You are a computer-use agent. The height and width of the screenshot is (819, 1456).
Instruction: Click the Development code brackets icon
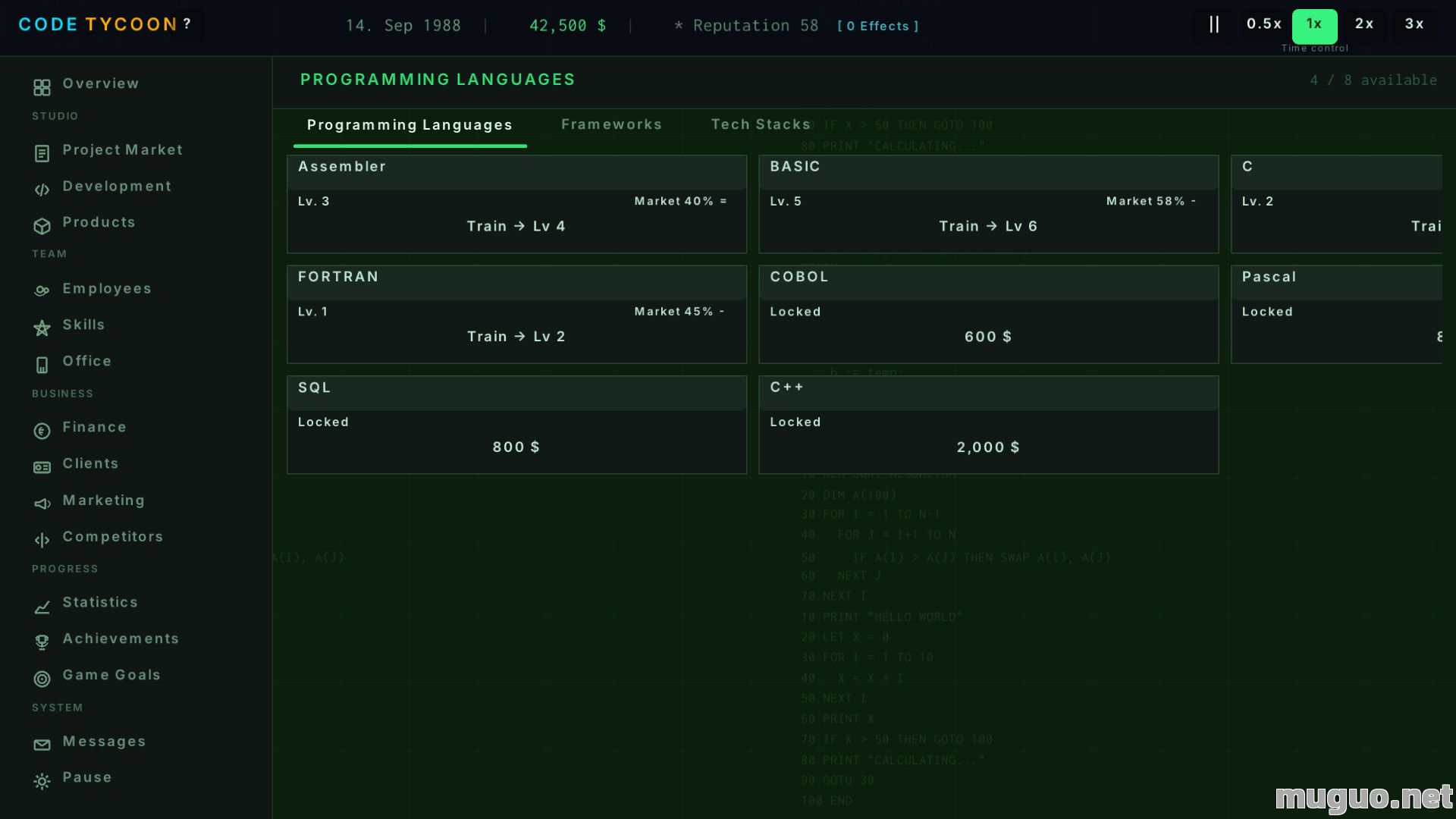pos(42,190)
